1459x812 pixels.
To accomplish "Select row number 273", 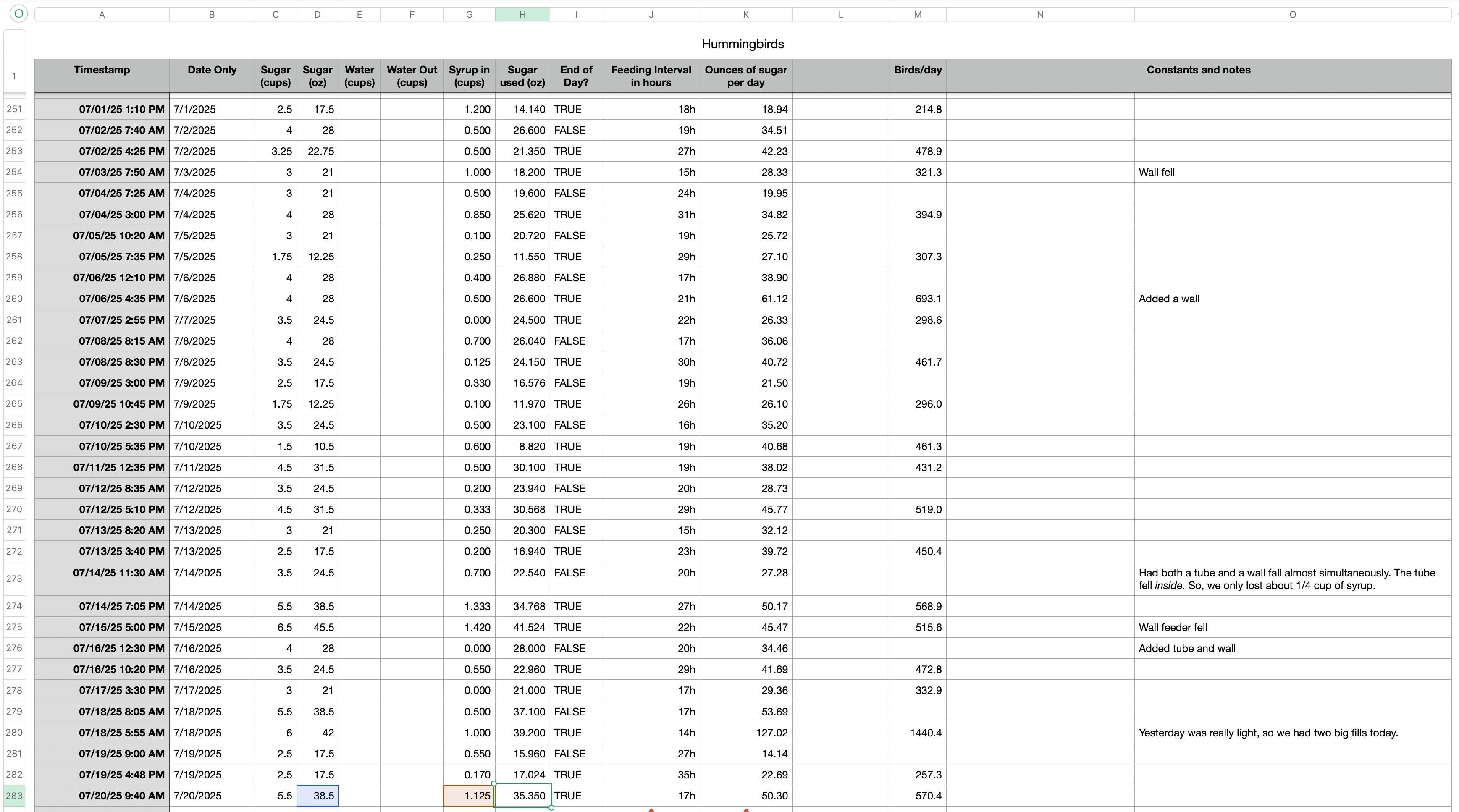I will tap(14, 579).
